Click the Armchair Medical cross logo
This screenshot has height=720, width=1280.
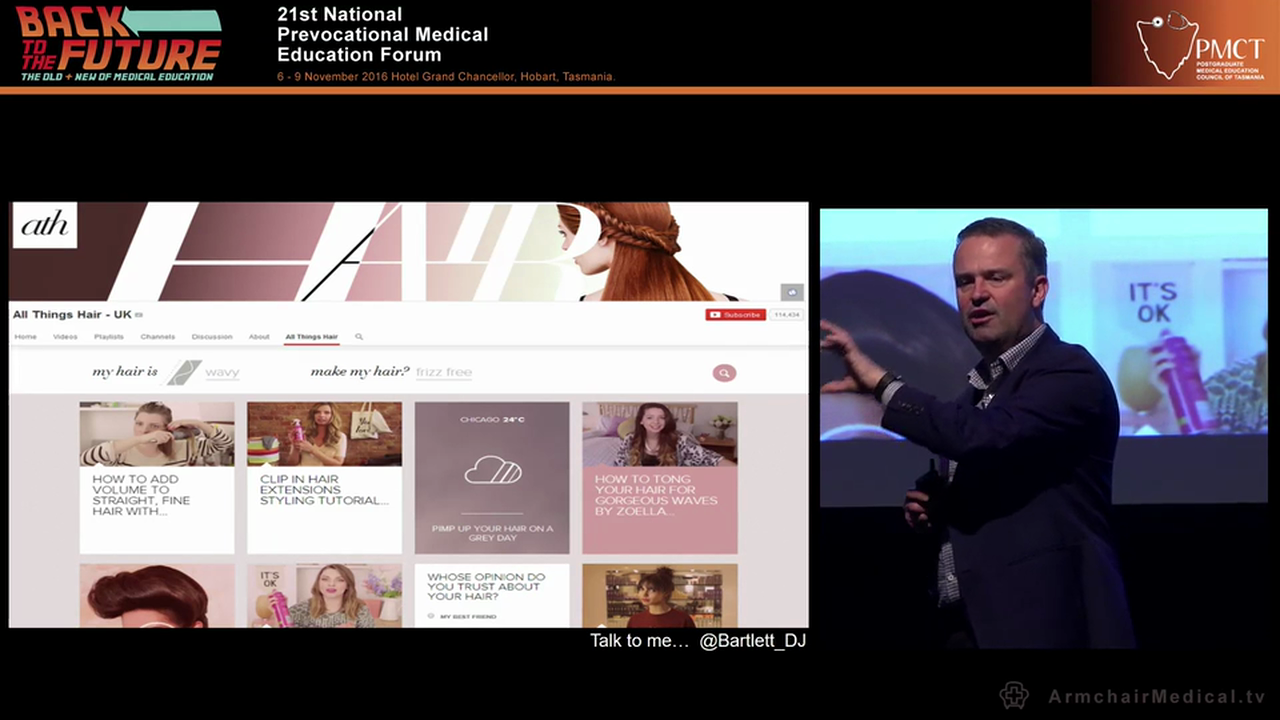point(1014,696)
